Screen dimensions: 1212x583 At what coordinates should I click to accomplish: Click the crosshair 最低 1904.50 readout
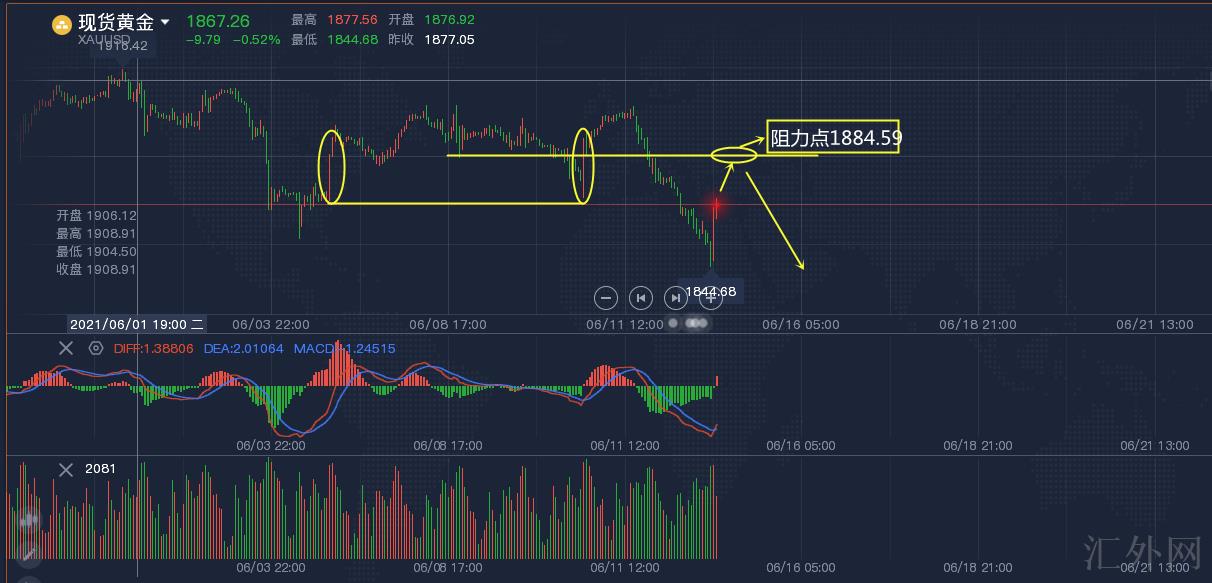click(96, 252)
